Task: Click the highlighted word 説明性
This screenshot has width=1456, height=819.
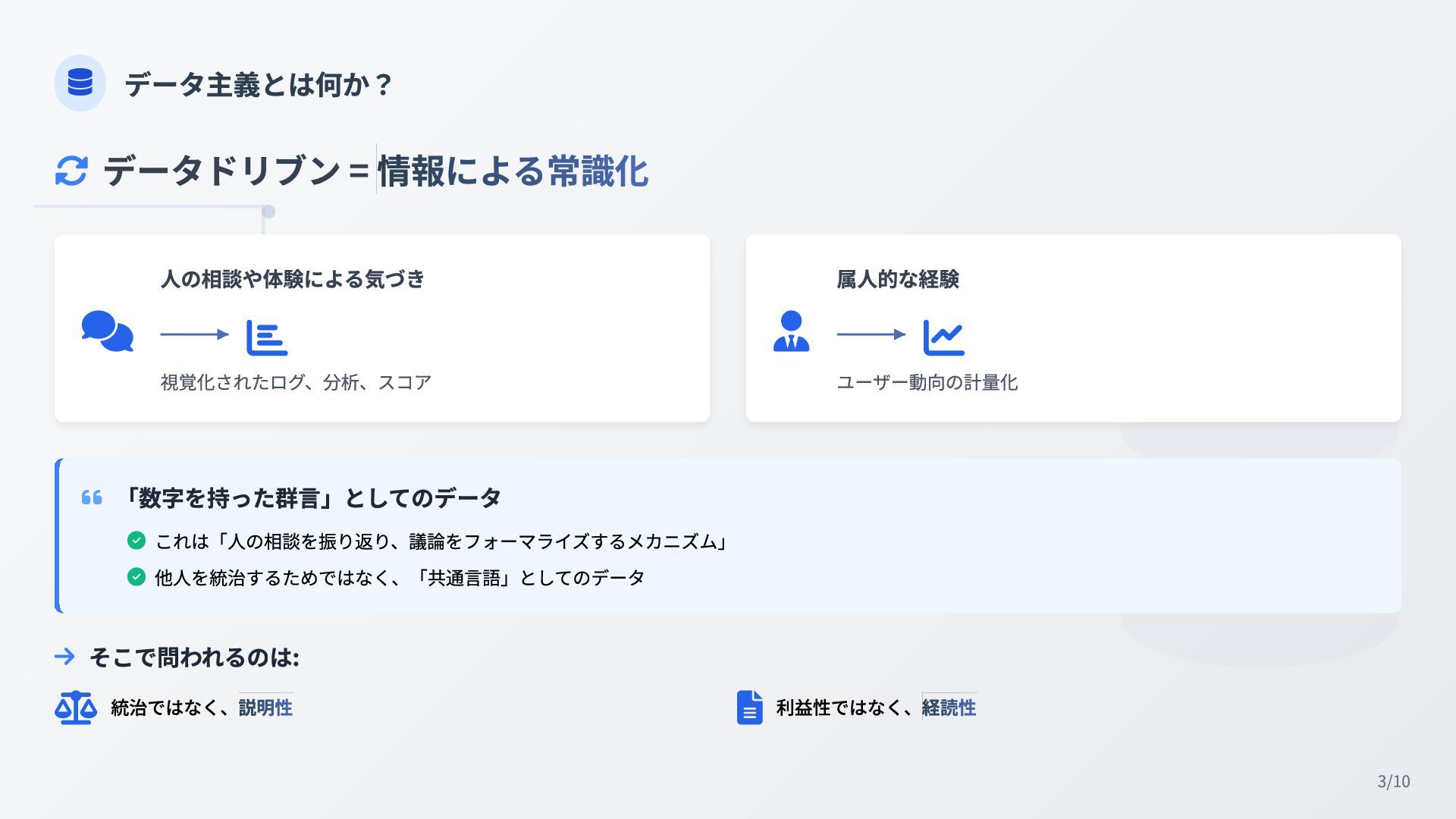Action: (x=265, y=708)
